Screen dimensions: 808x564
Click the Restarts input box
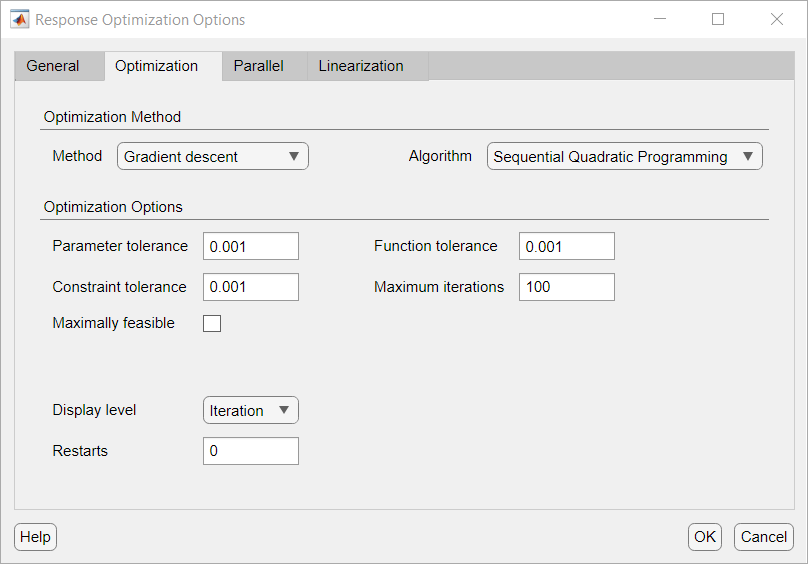coord(250,451)
